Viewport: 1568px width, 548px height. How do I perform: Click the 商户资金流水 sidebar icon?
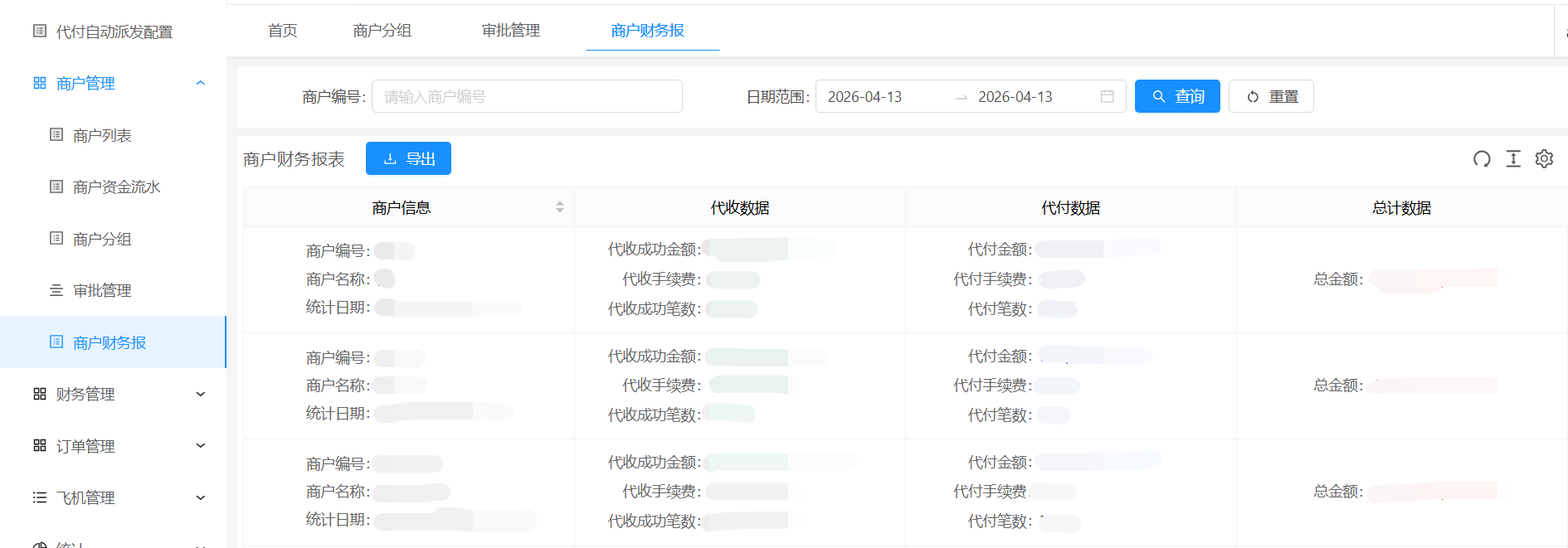tap(56, 187)
